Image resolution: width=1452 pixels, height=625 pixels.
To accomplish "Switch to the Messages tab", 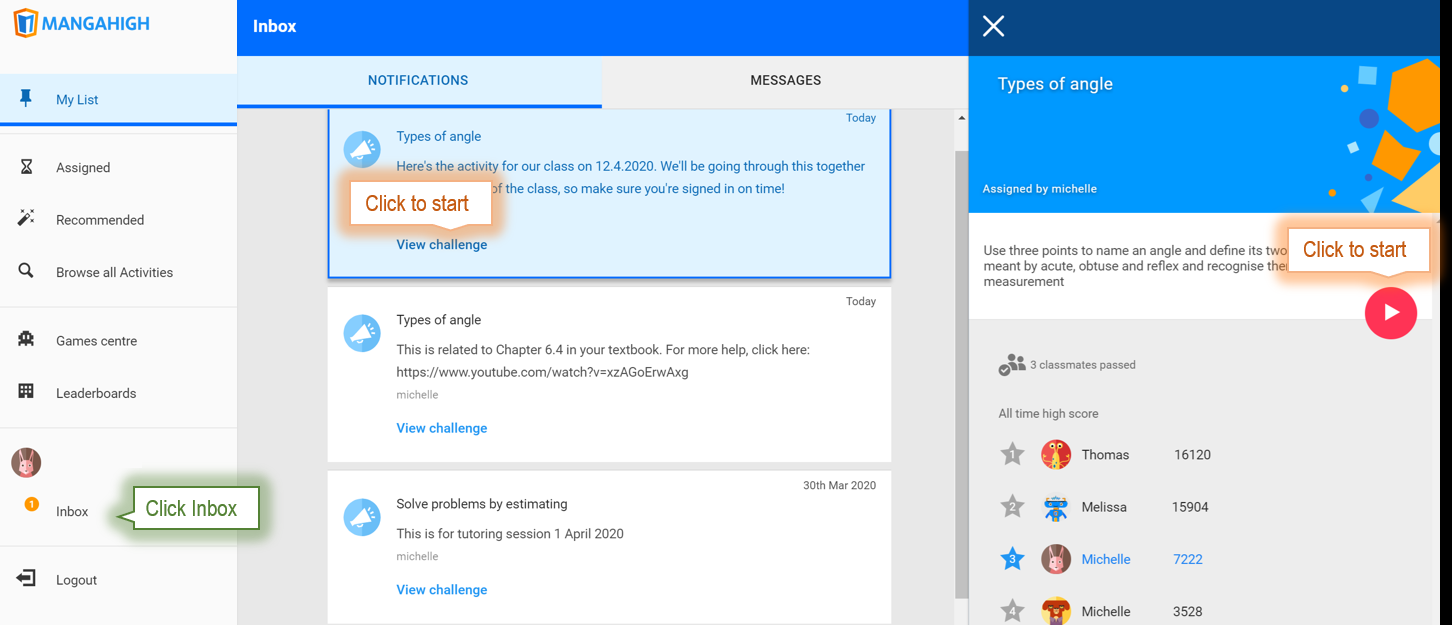I will (785, 81).
